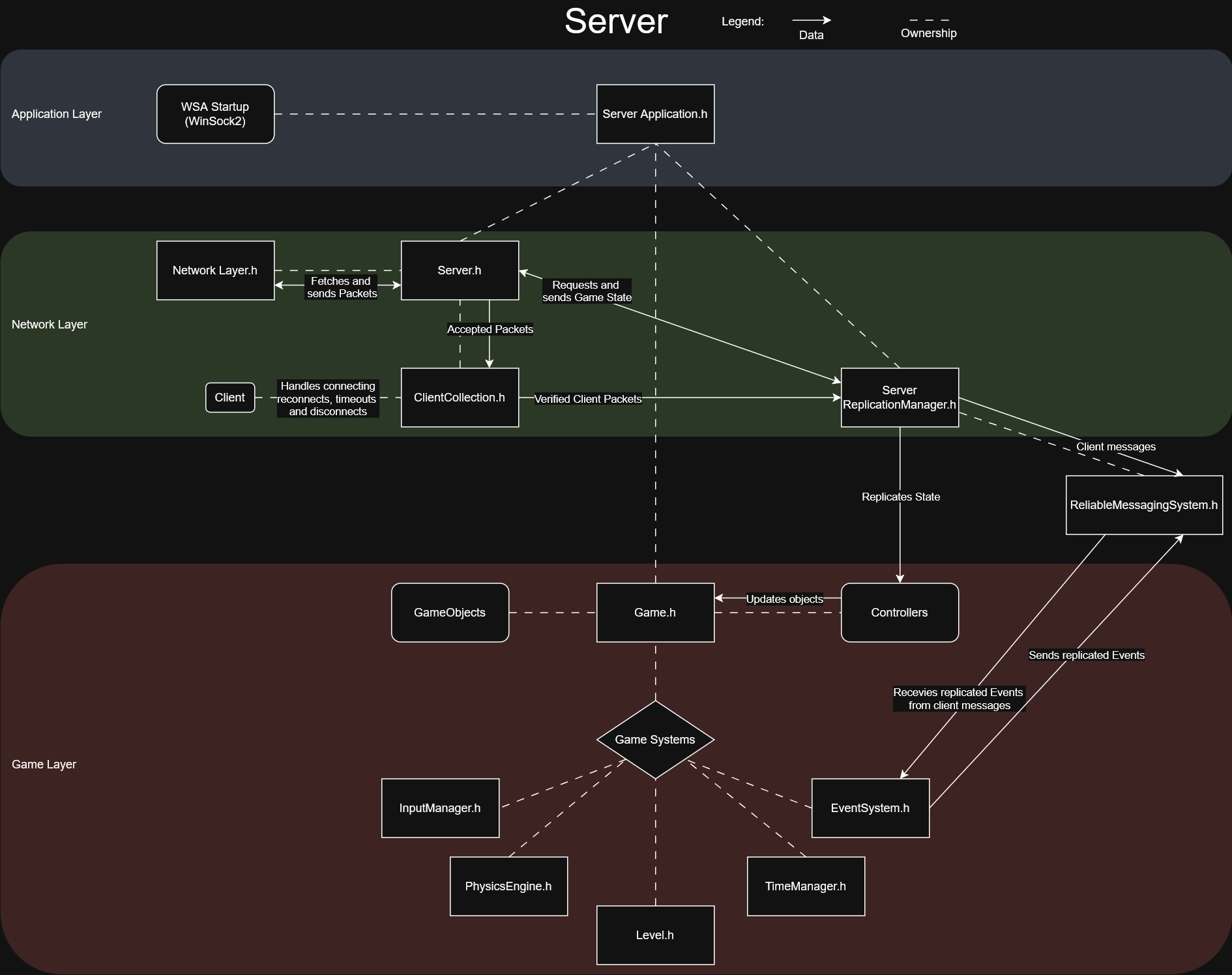Viewport: 1232px width, 975px height.
Task: Click the Game Systems diamond
Action: coord(655,740)
